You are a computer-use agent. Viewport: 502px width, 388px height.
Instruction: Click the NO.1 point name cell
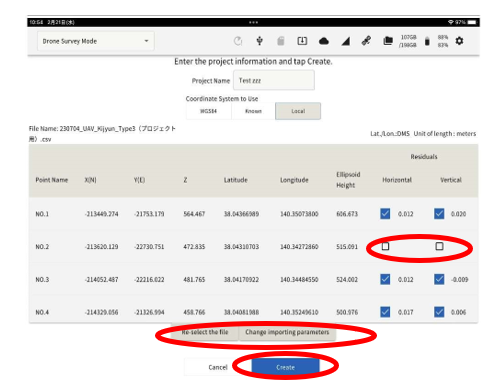42,214
